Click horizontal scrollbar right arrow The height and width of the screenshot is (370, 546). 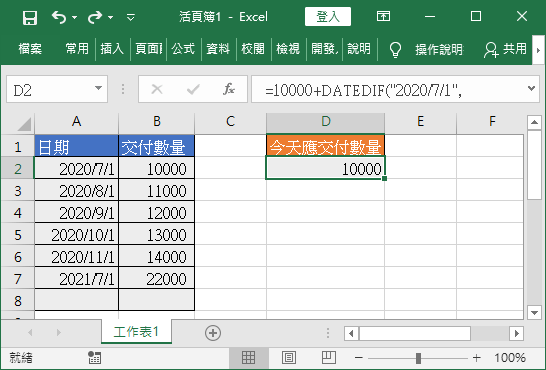pos(516,333)
